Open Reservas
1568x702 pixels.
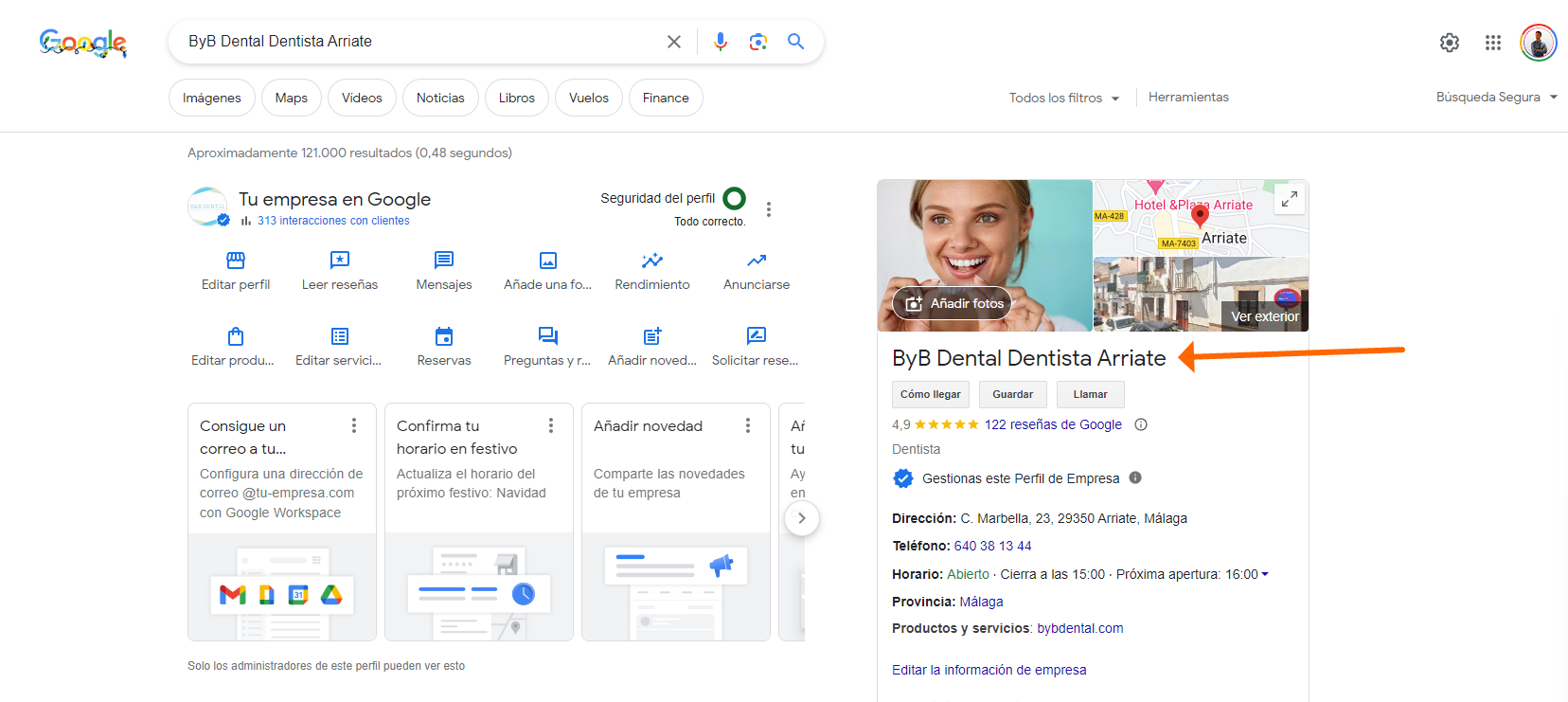(444, 347)
